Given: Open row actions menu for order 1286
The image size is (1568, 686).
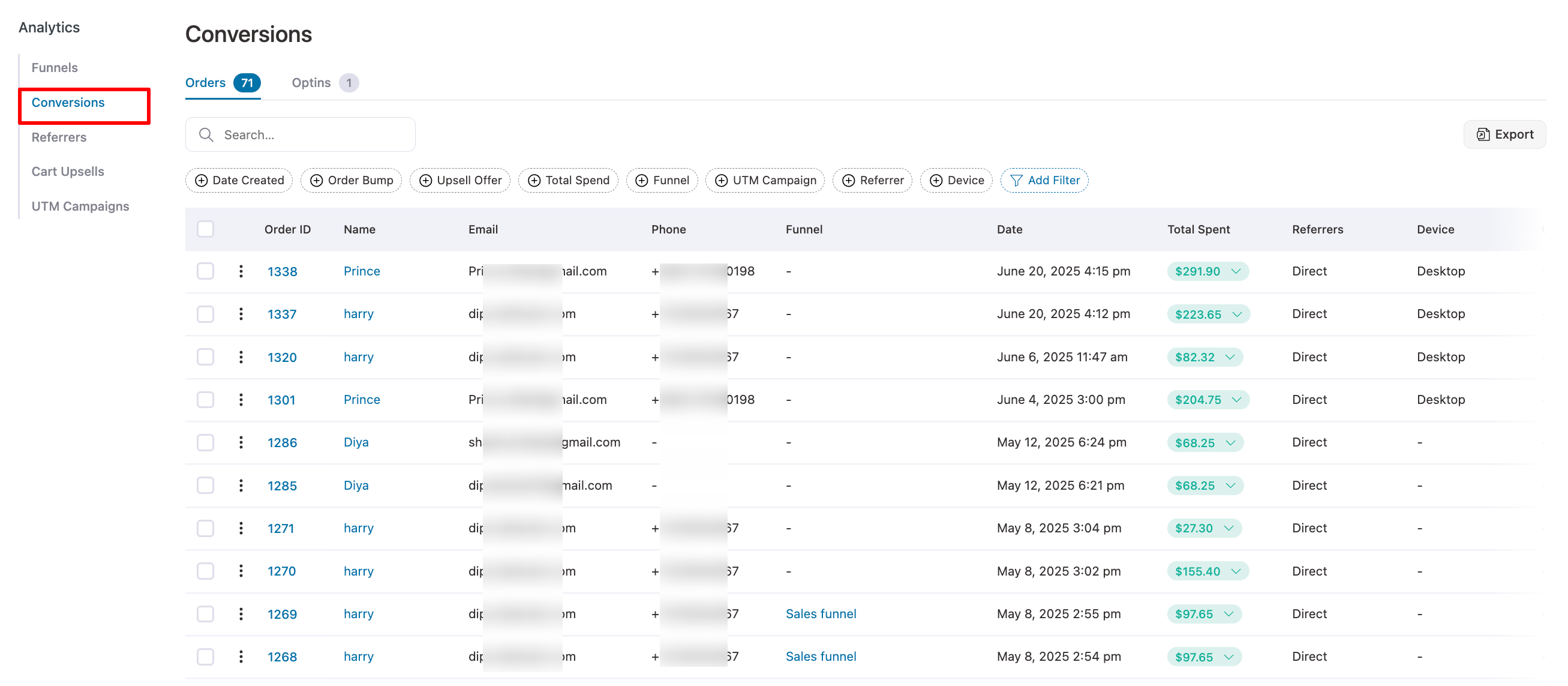Looking at the screenshot, I should pyautogui.click(x=241, y=442).
